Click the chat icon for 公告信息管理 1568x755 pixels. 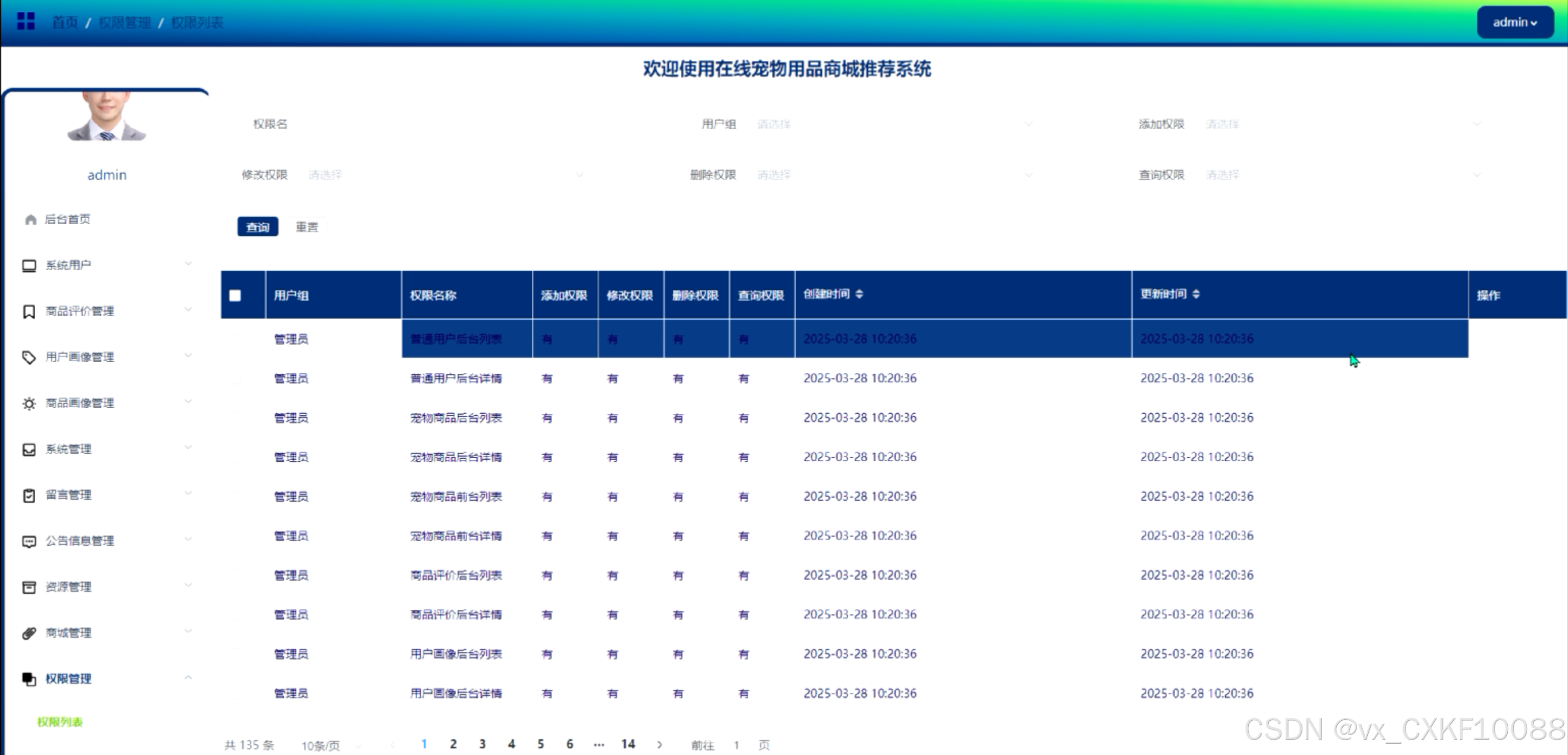pos(29,541)
